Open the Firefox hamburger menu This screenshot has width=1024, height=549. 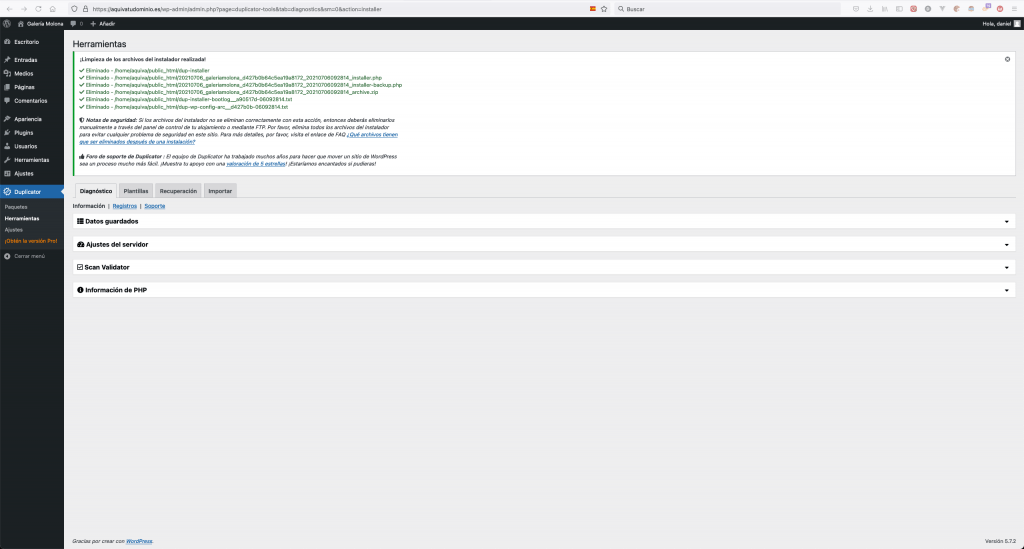tap(1014, 9)
